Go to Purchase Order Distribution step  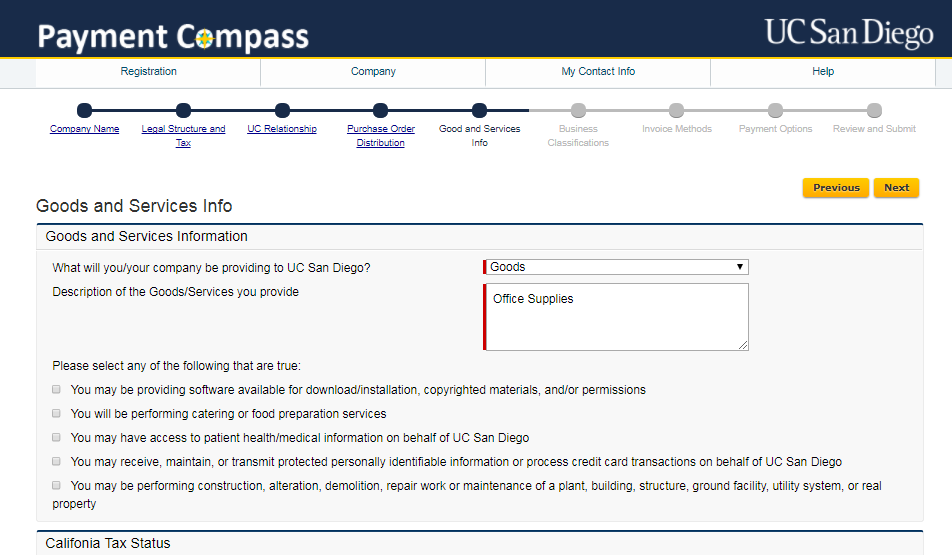[x=381, y=135]
